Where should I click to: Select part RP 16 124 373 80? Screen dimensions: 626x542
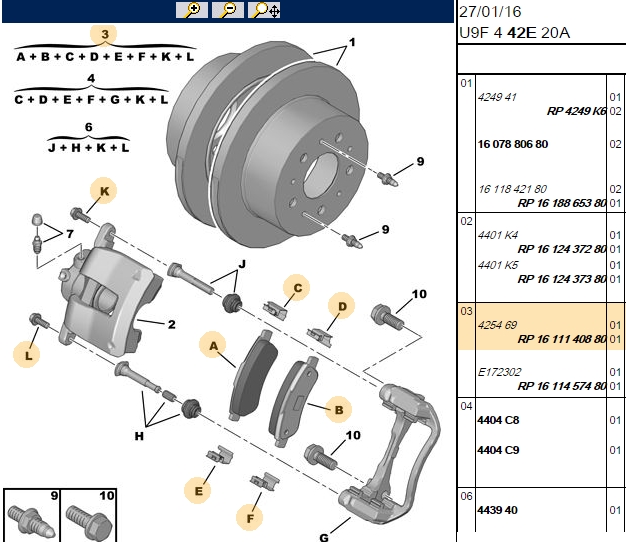click(562, 279)
